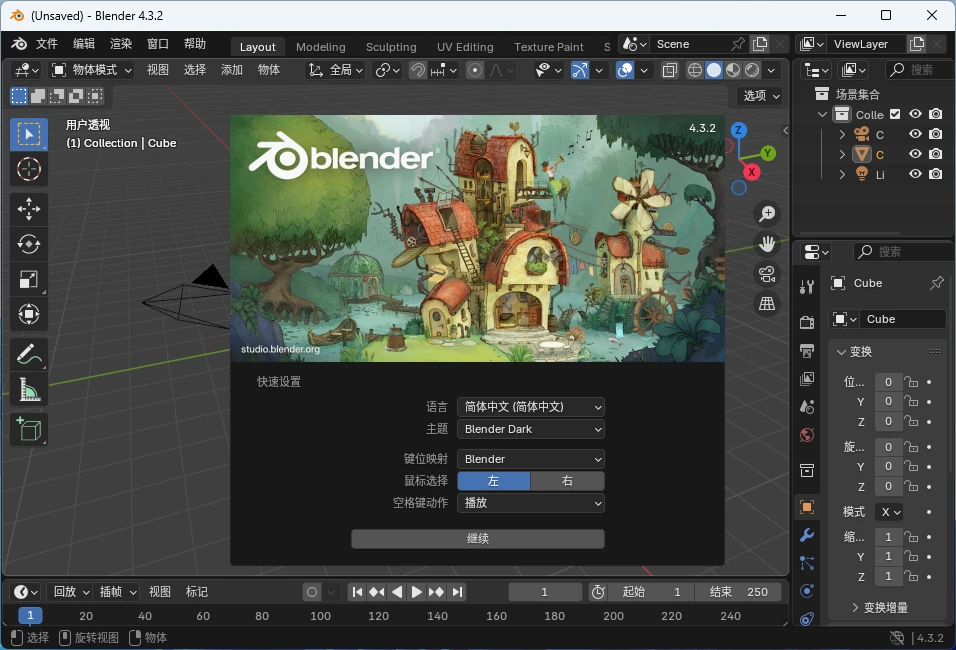
Task: Open the 全局 transform orientation dropdown
Action: click(336, 70)
